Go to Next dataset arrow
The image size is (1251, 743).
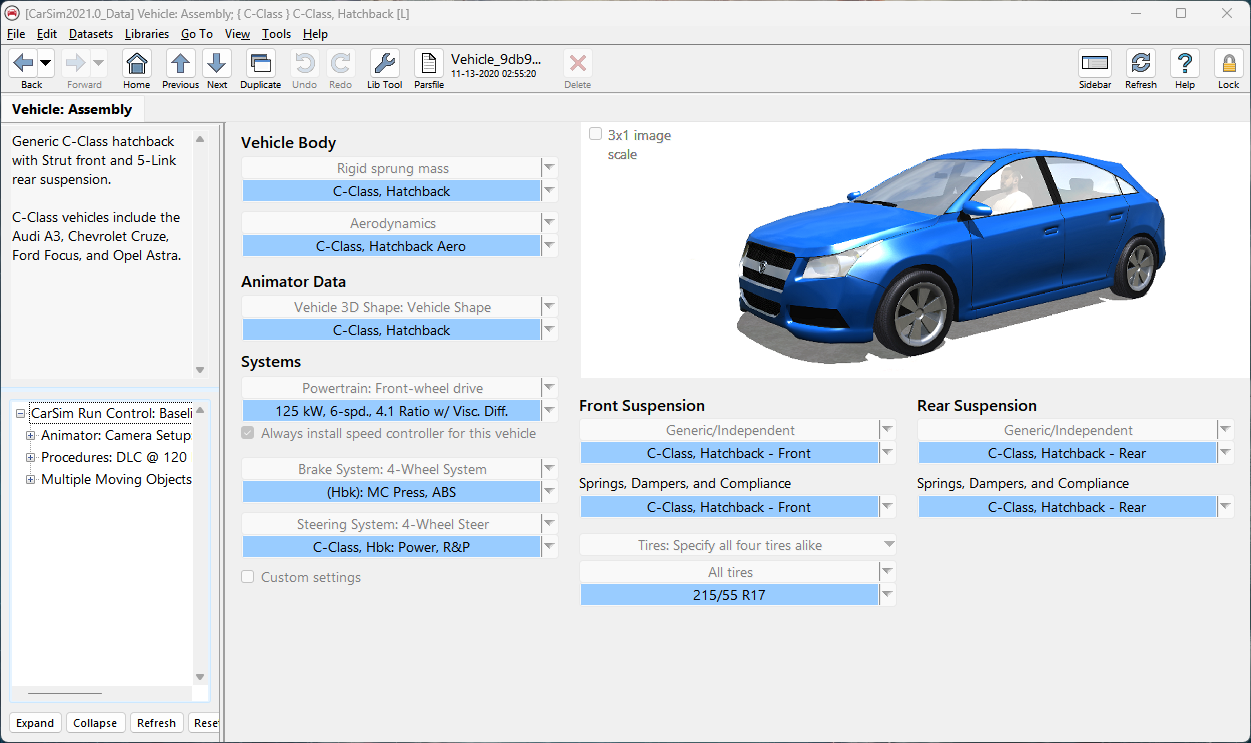pyautogui.click(x=217, y=65)
